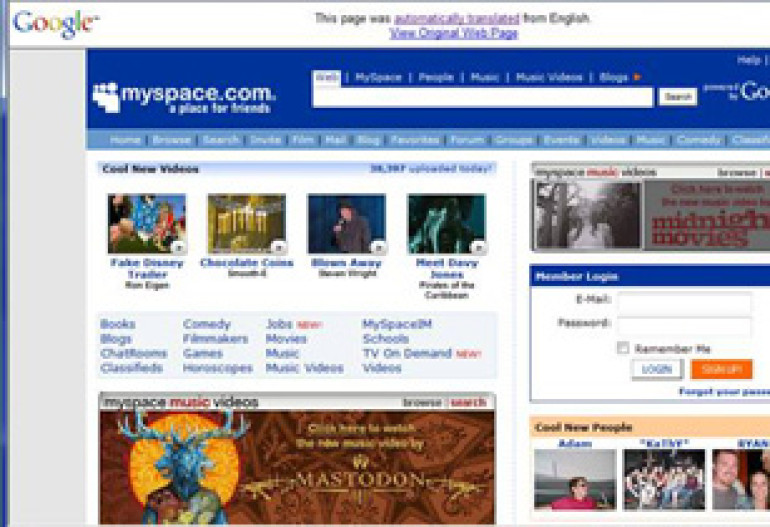Viewport: 770px width, 527px height.
Task: Open the Schools category link
Action: [x=385, y=338]
